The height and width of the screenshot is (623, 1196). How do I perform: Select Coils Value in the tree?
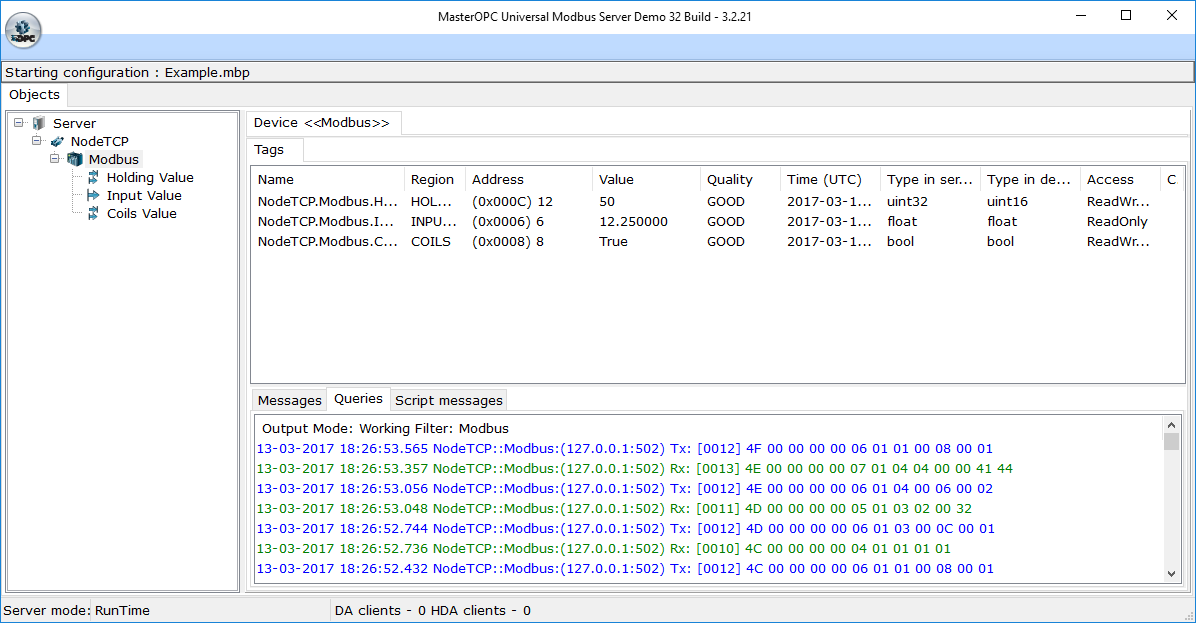pyautogui.click(x=142, y=214)
